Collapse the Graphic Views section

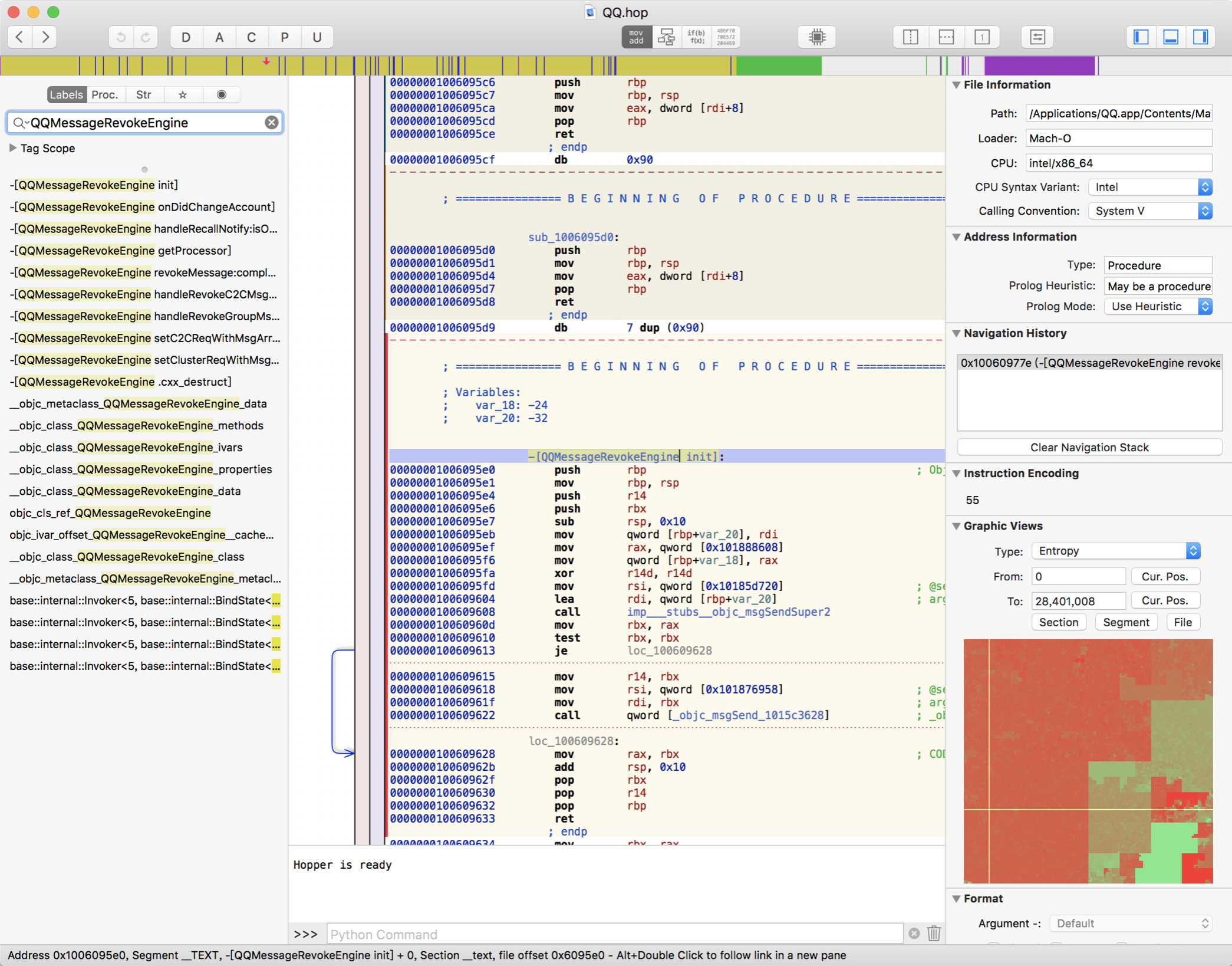coord(956,526)
